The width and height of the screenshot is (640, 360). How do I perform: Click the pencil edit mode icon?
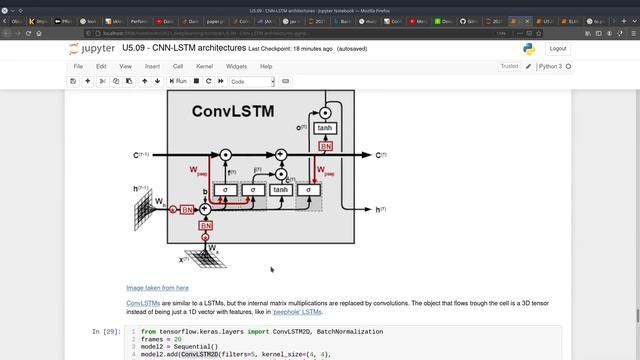(528, 66)
